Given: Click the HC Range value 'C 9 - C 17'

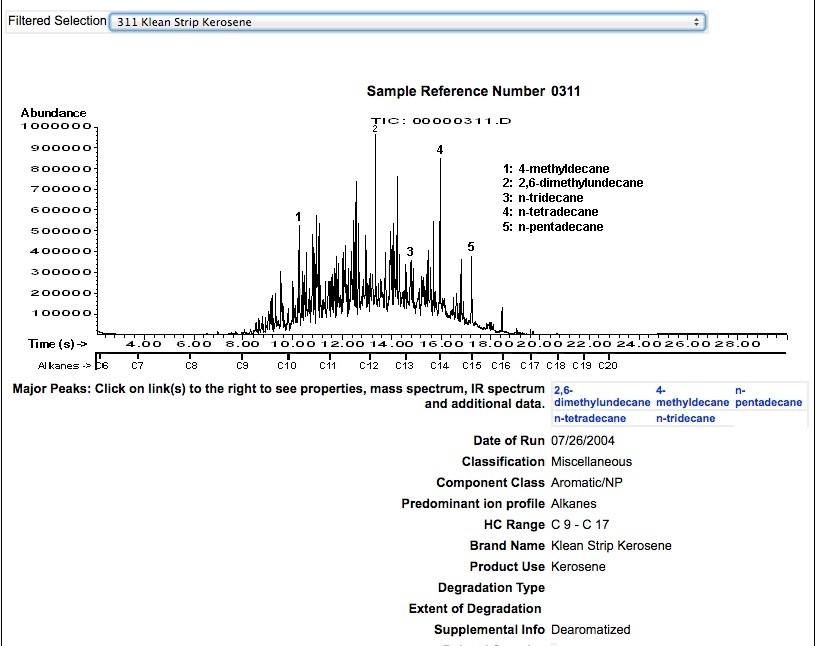Looking at the screenshot, I should pos(580,524).
